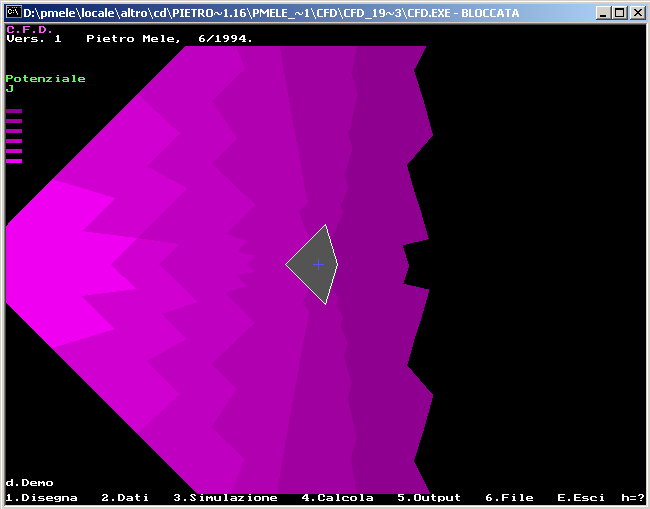Close the CFD.EXE window

tap(638, 13)
